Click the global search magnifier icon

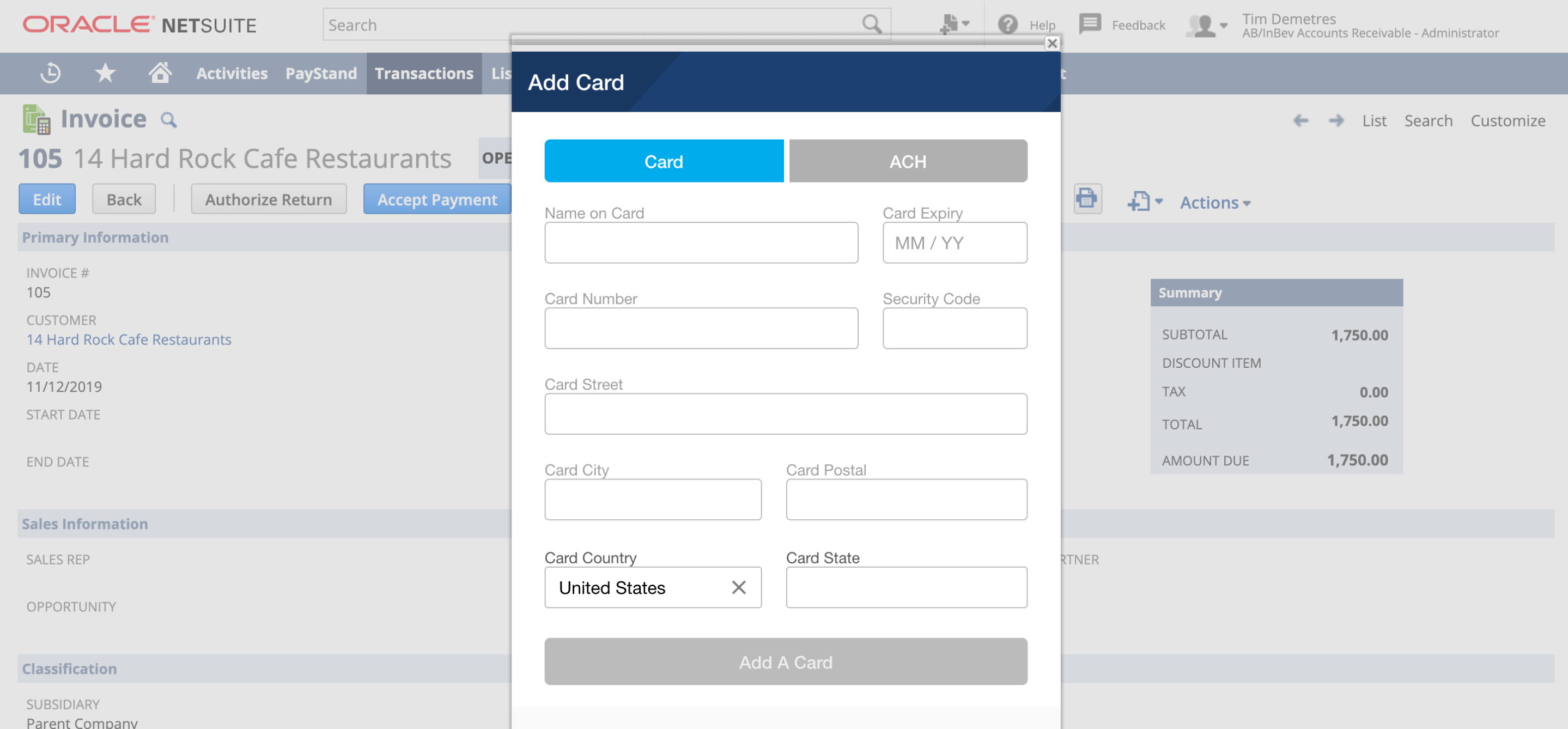coord(871,25)
